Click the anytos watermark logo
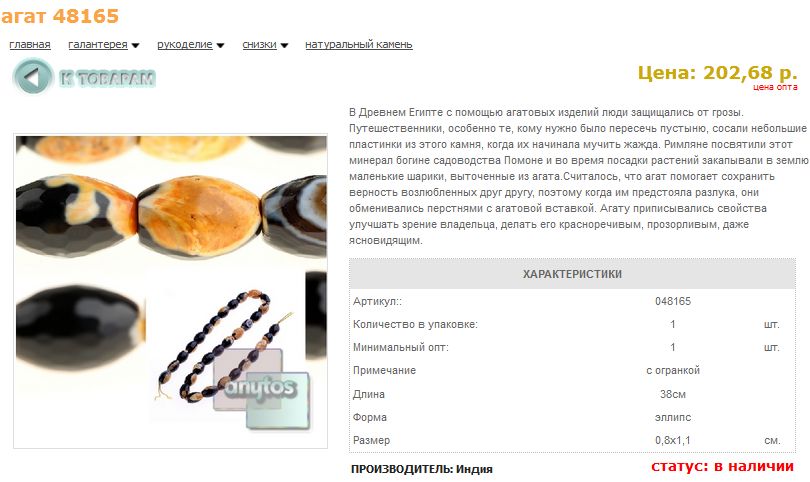The image size is (810, 482). click(x=262, y=387)
